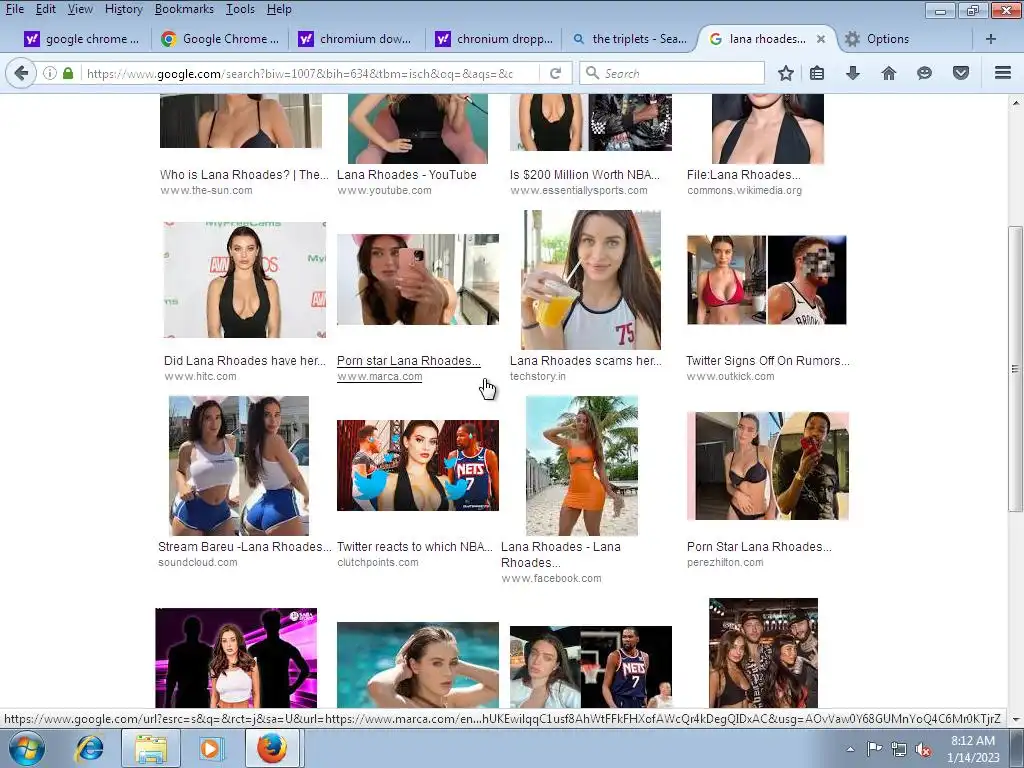Image resolution: width=1024 pixels, height=768 pixels.
Task: Open 'Lana Rhoades scams her...' result
Action: point(586,360)
